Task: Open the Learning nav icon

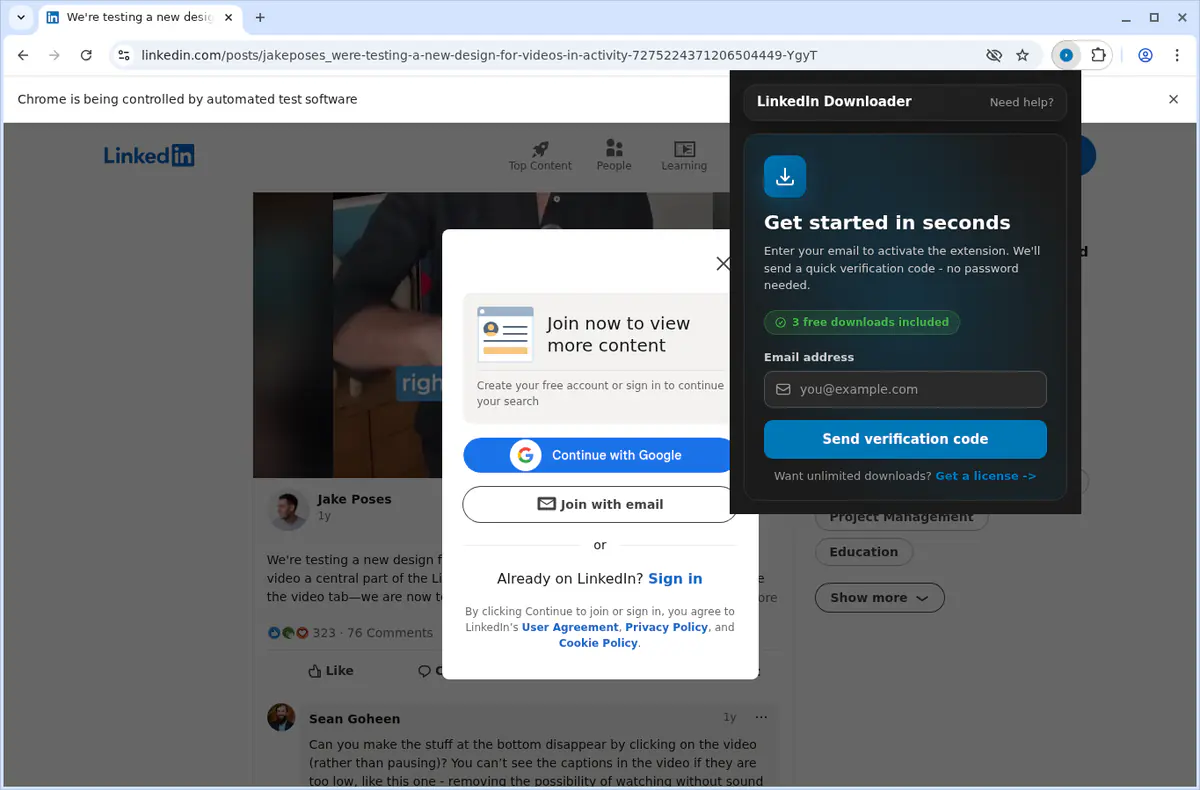Action: tap(684, 149)
